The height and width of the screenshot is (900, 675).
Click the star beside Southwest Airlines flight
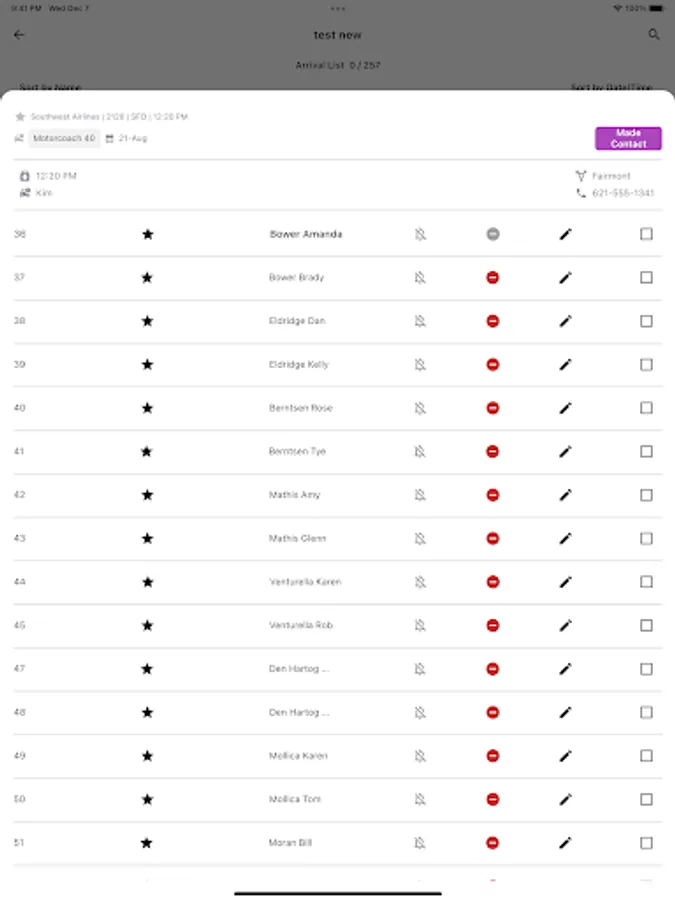20,117
